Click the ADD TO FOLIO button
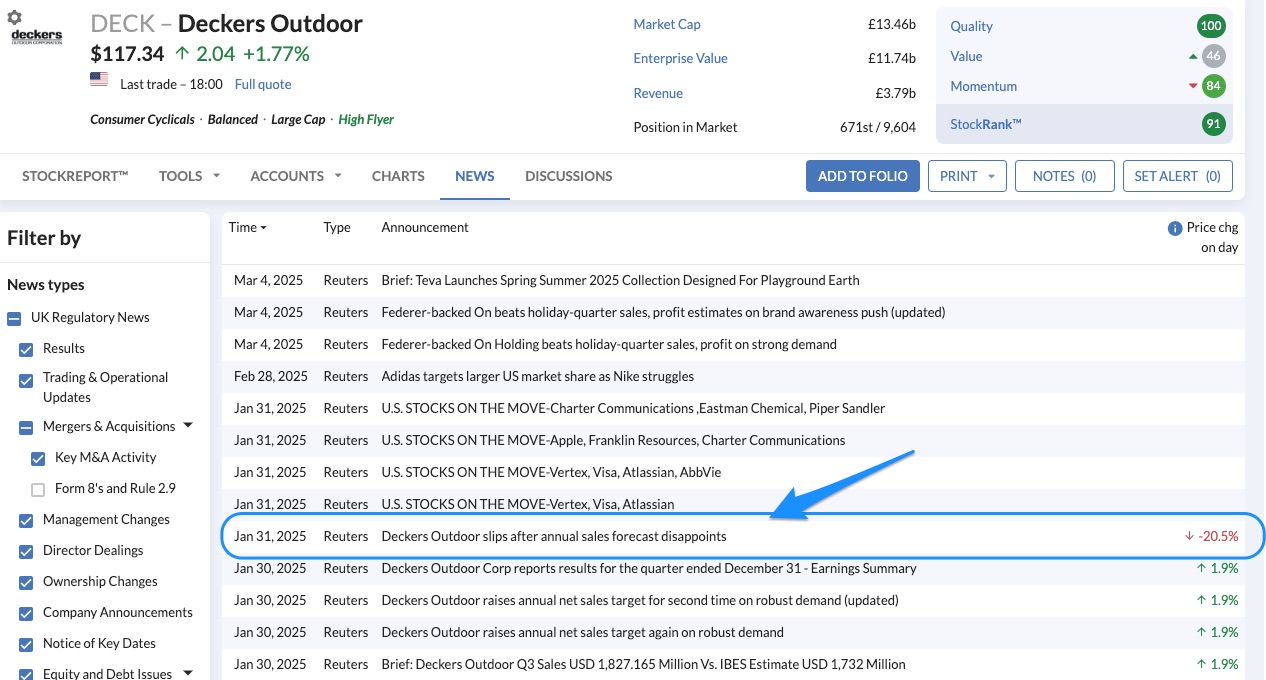The width and height of the screenshot is (1266, 680). coord(863,176)
